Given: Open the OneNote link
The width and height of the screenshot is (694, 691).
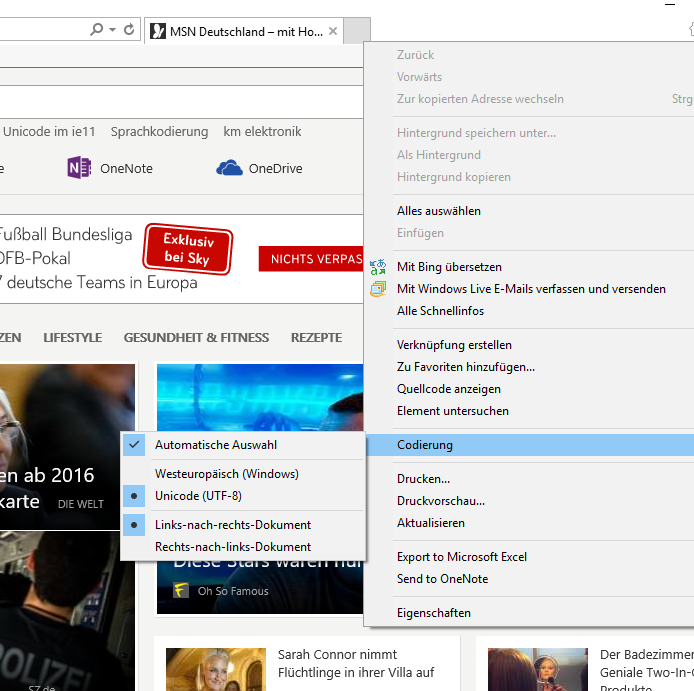Looking at the screenshot, I should [x=126, y=169].
